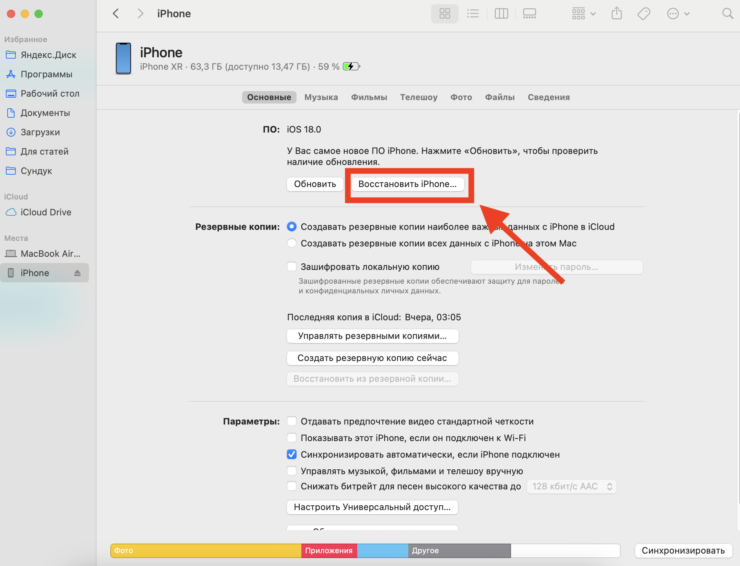The height and width of the screenshot is (566, 740).
Task: Switch Finder to icon grid view
Action: tap(445, 14)
